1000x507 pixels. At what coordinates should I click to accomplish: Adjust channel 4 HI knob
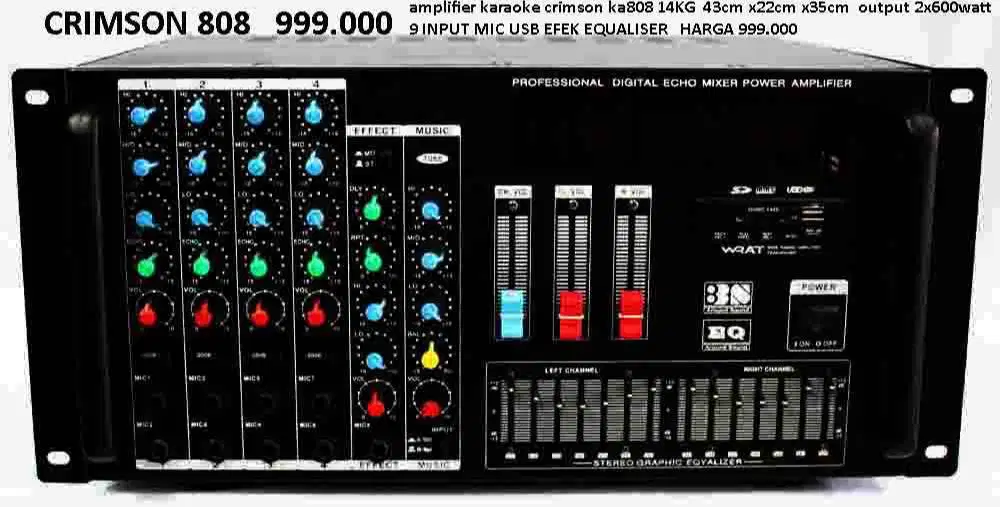click(313, 113)
